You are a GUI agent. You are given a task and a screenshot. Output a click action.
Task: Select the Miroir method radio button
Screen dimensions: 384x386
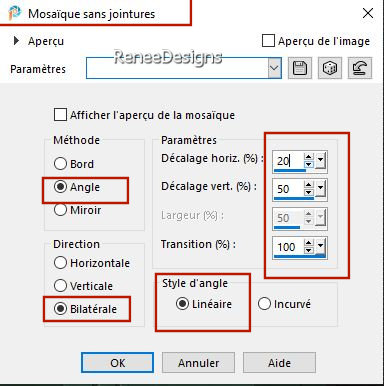pyautogui.click(x=60, y=210)
